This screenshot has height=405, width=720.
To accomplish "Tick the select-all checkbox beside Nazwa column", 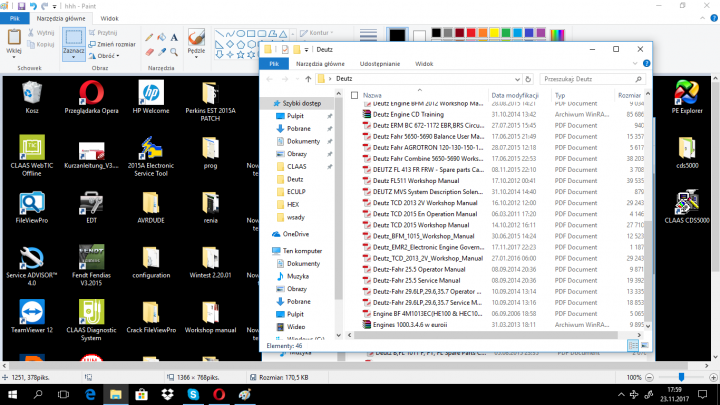I will tap(355, 95).
